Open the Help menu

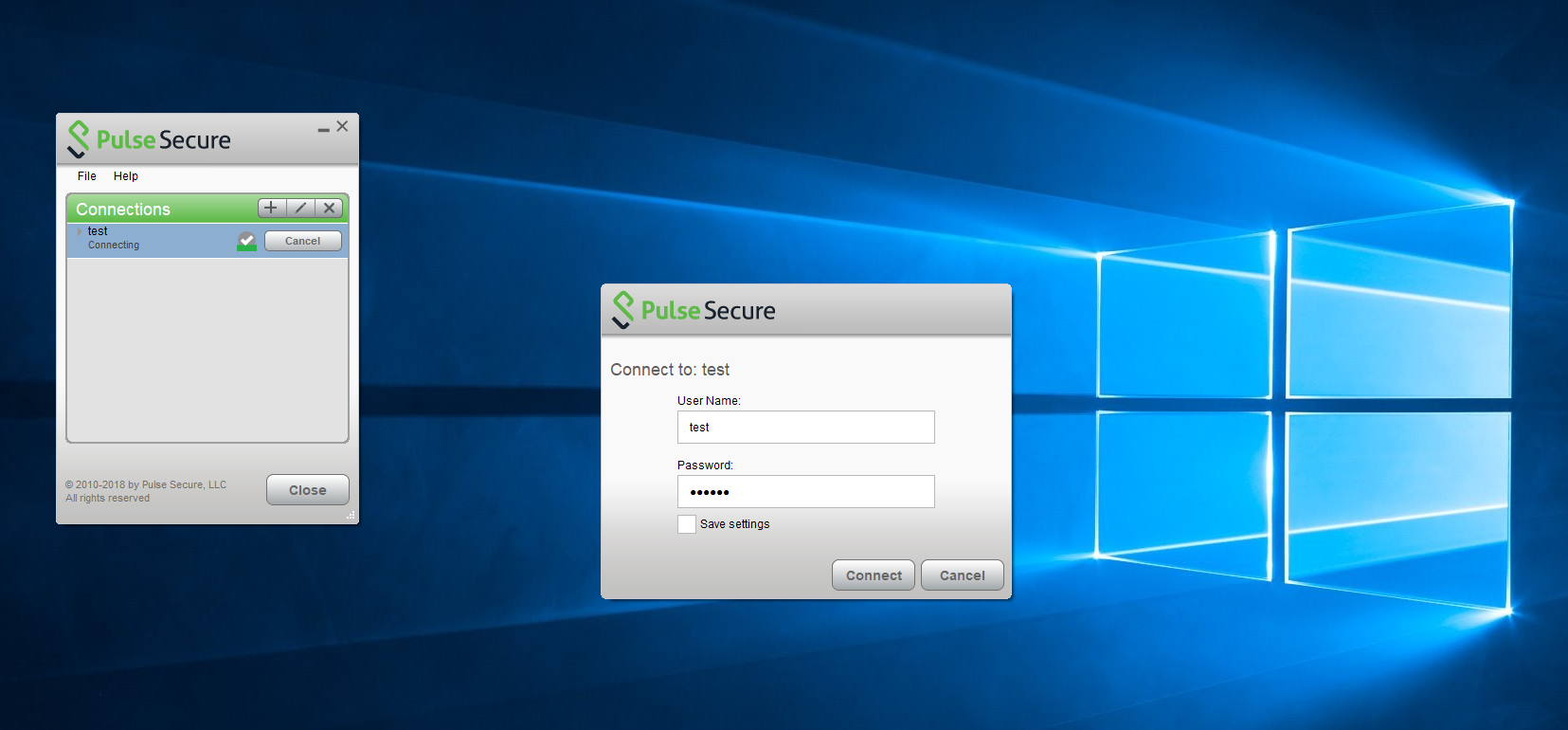coord(126,176)
